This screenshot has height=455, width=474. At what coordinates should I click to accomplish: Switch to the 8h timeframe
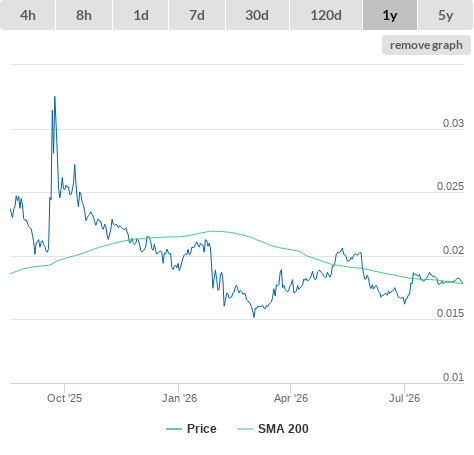pyautogui.click(x=84, y=15)
